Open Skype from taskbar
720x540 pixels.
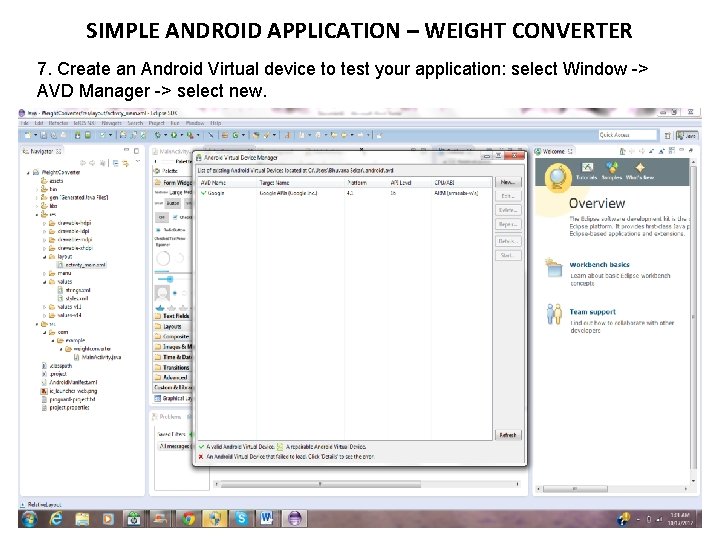point(242,519)
